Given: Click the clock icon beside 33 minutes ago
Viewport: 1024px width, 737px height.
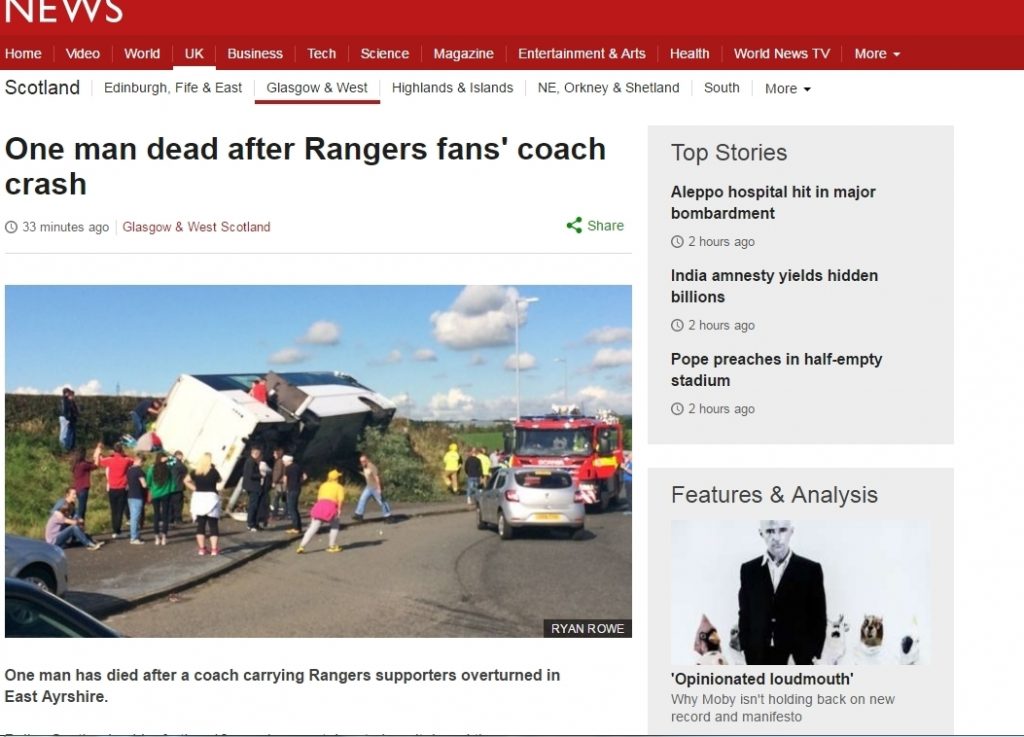Looking at the screenshot, I should [x=11, y=227].
